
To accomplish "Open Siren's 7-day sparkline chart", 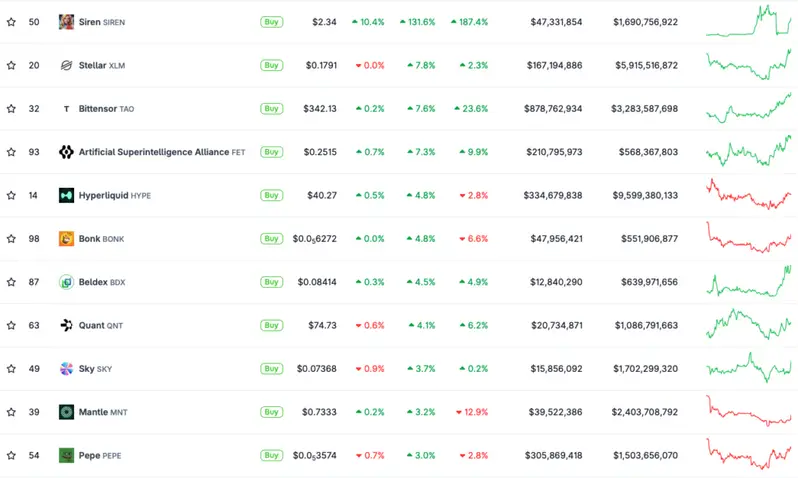I will [x=749, y=21].
